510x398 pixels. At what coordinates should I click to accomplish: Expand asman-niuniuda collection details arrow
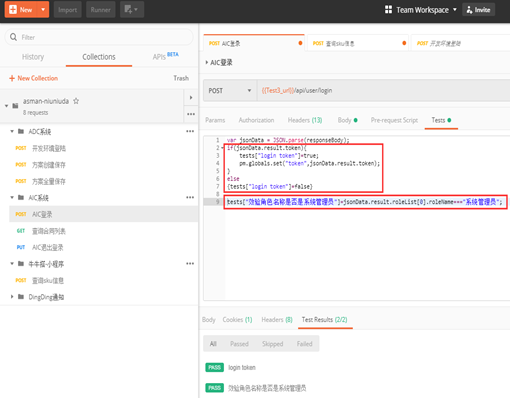coord(191,98)
